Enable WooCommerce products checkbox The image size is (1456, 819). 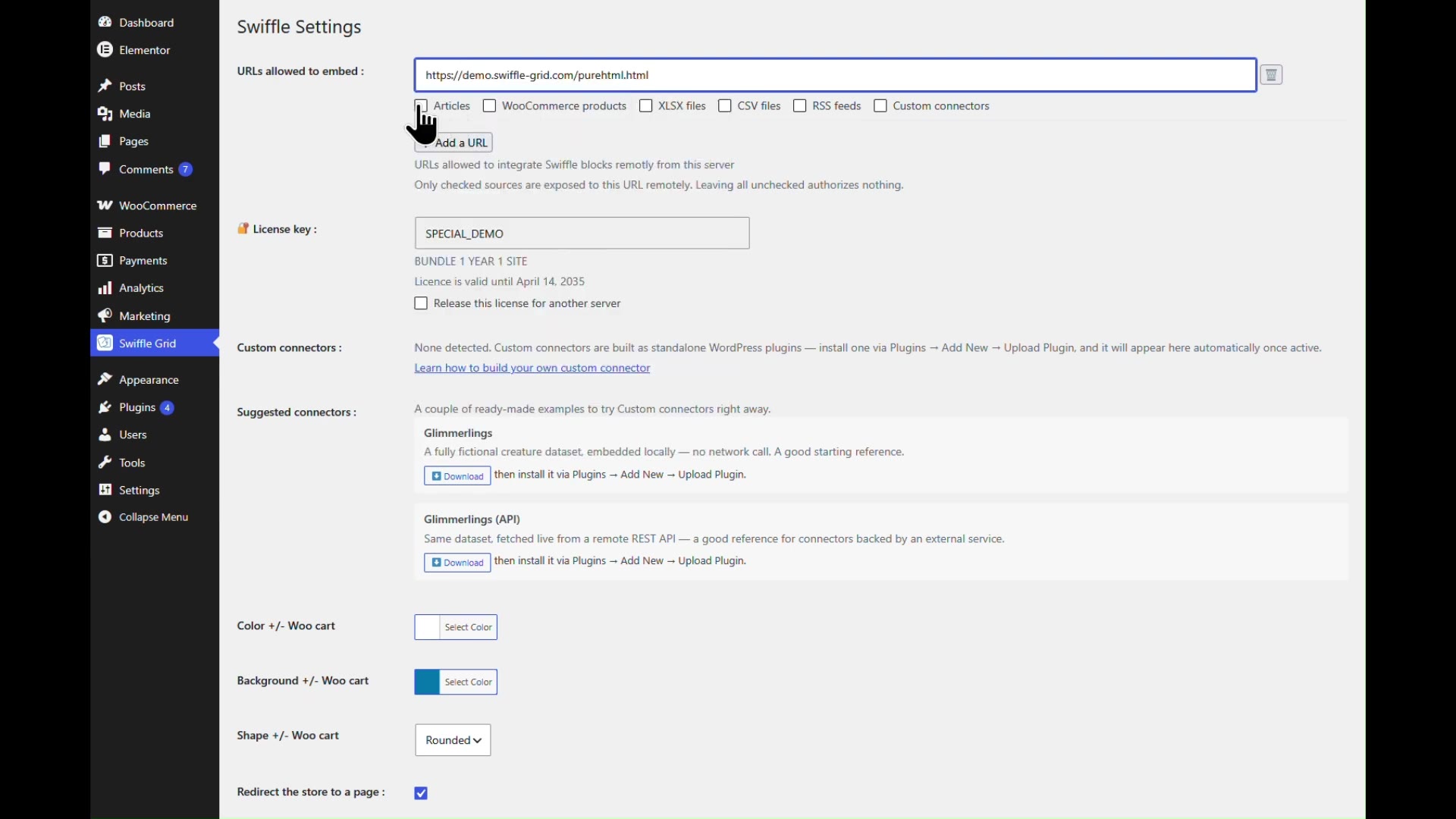(490, 106)
